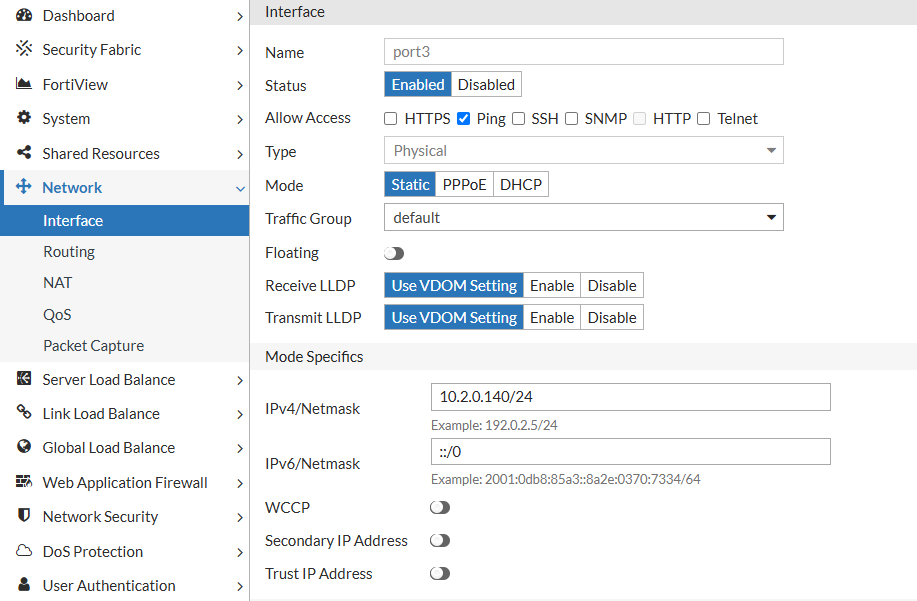Set interface status to Disabled

(x=485, y=84)
